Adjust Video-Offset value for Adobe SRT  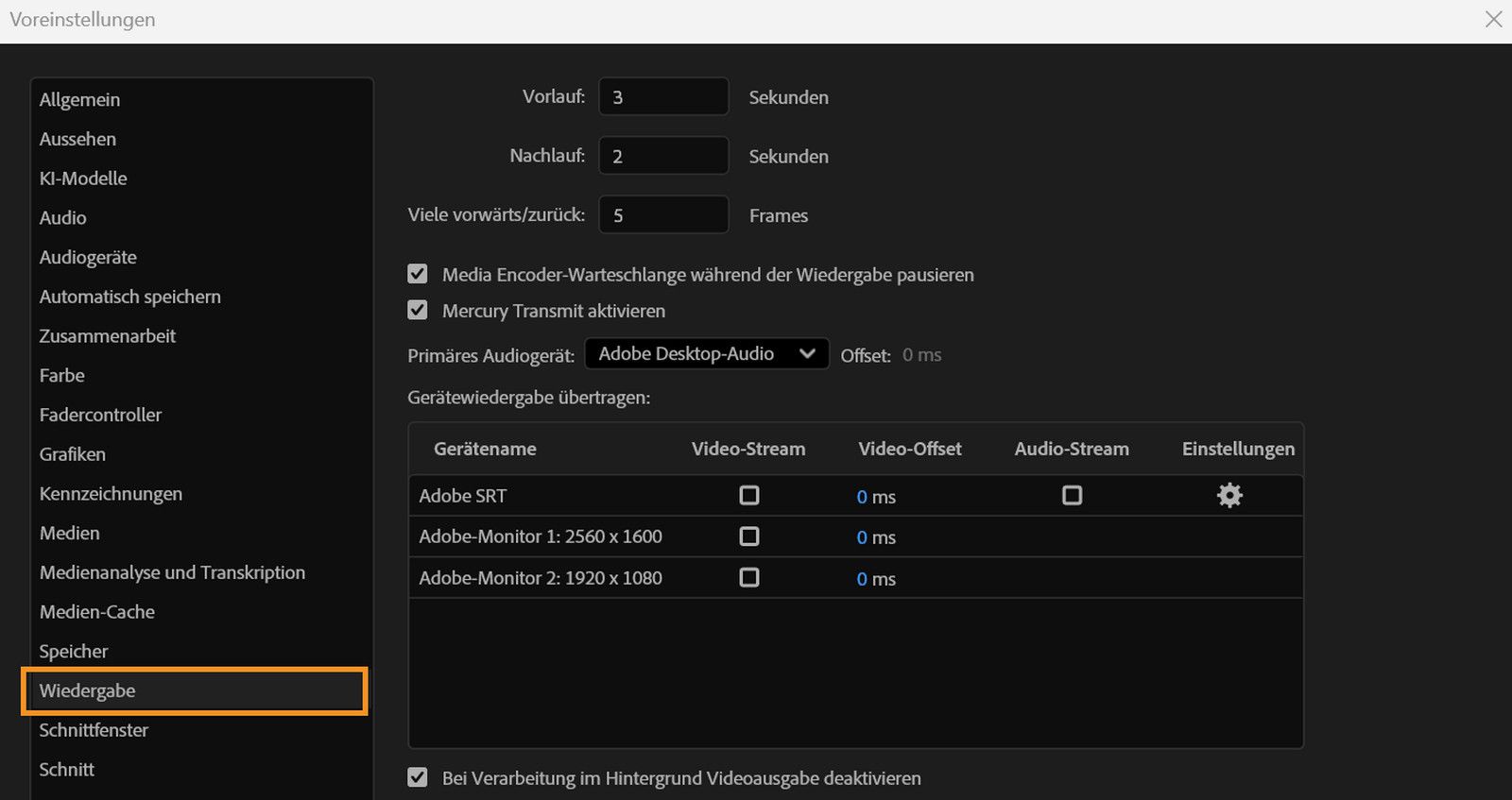(x=862, y=497)
